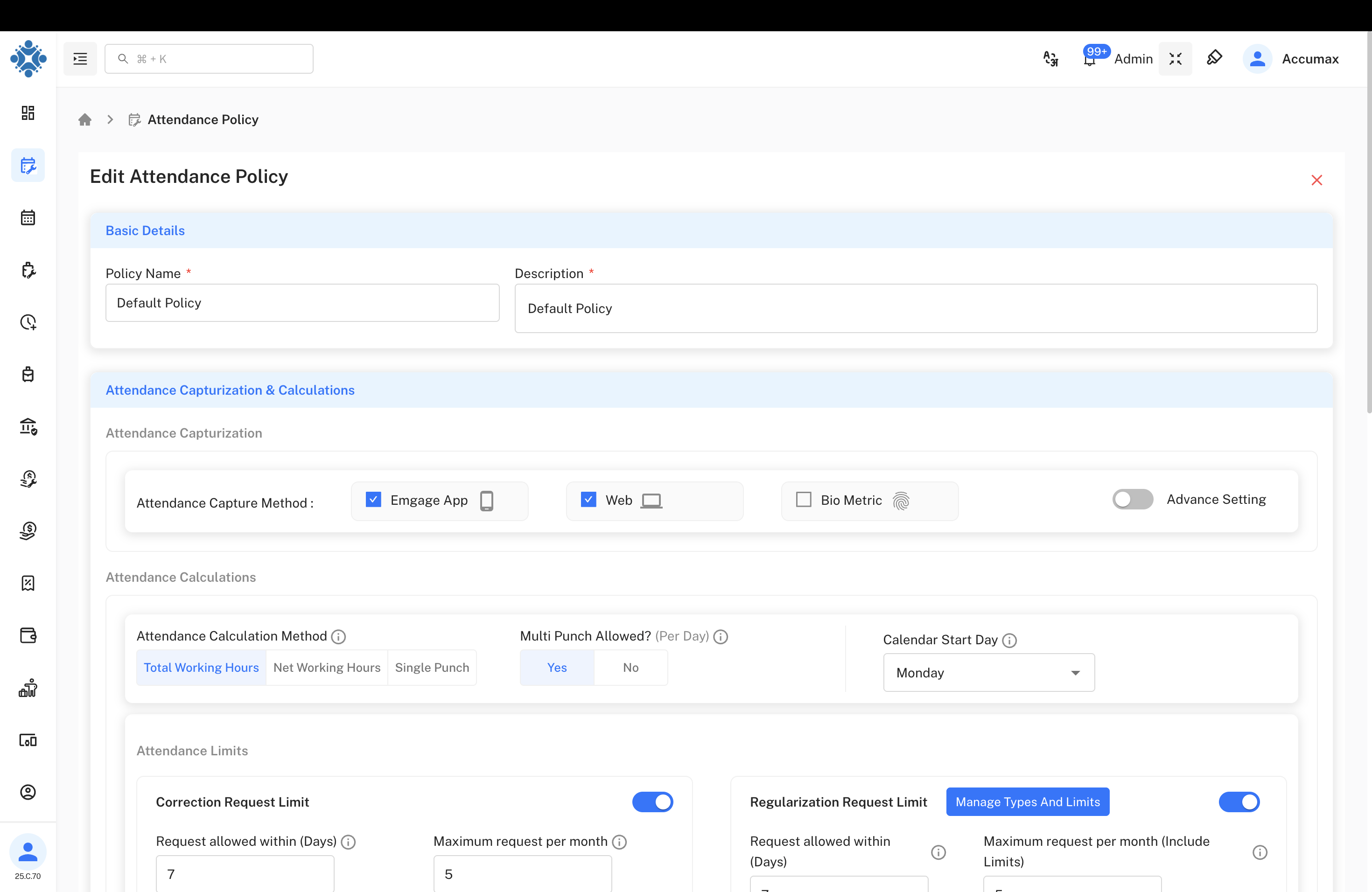Select Single Punch calculation method
1372x892 pixels.
point(432,667)
